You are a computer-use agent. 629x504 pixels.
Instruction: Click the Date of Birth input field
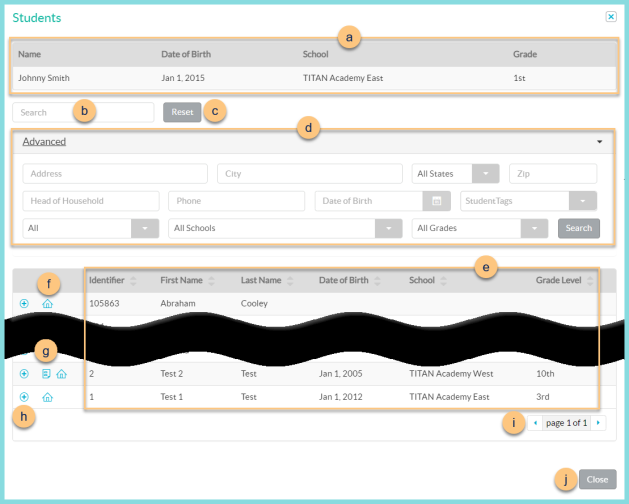(369, 201)
